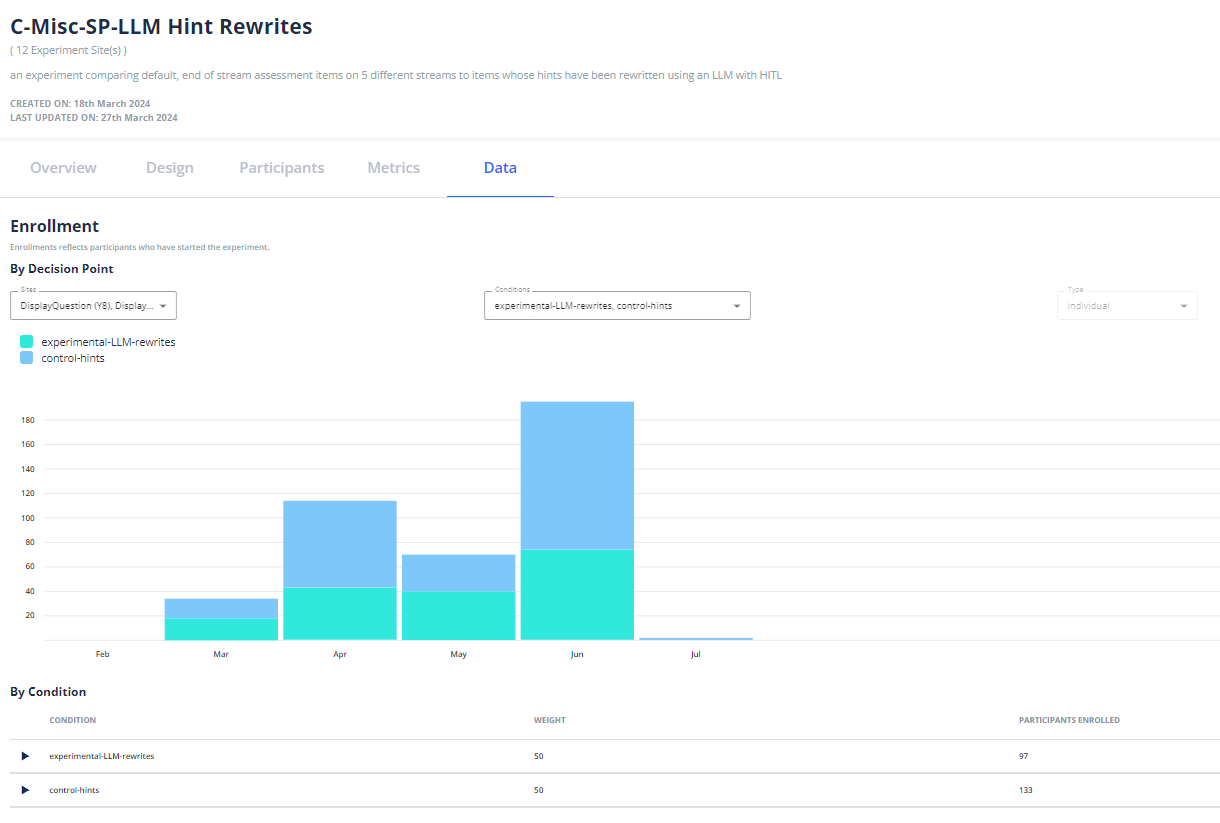Viewport: 1220px width, 823px height.
Task: Click the By Condition heading
Action: [48, 692]
